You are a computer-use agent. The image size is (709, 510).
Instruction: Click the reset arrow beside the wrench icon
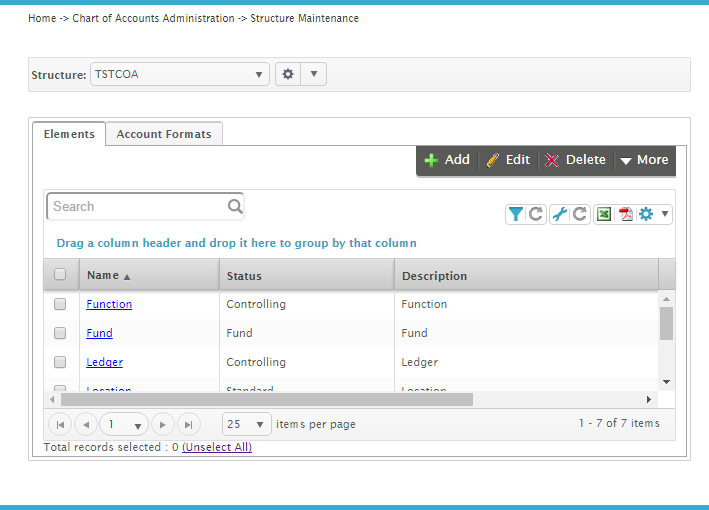click(580, 214)
